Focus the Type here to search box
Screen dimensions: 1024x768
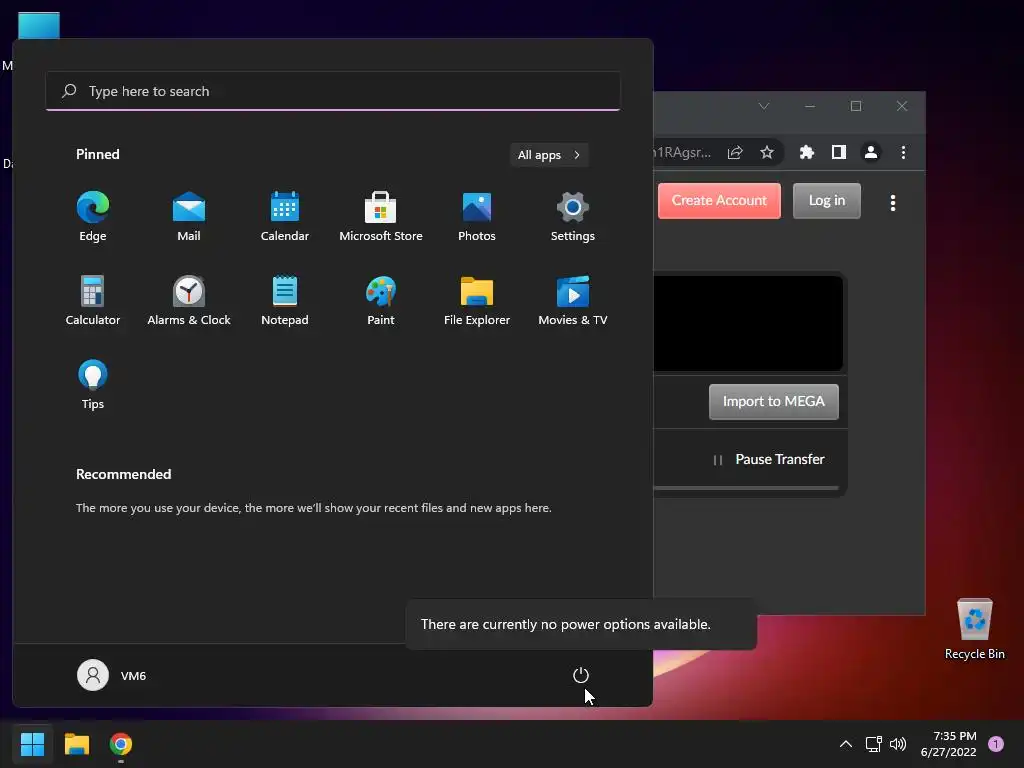click(x=333, y=91)
